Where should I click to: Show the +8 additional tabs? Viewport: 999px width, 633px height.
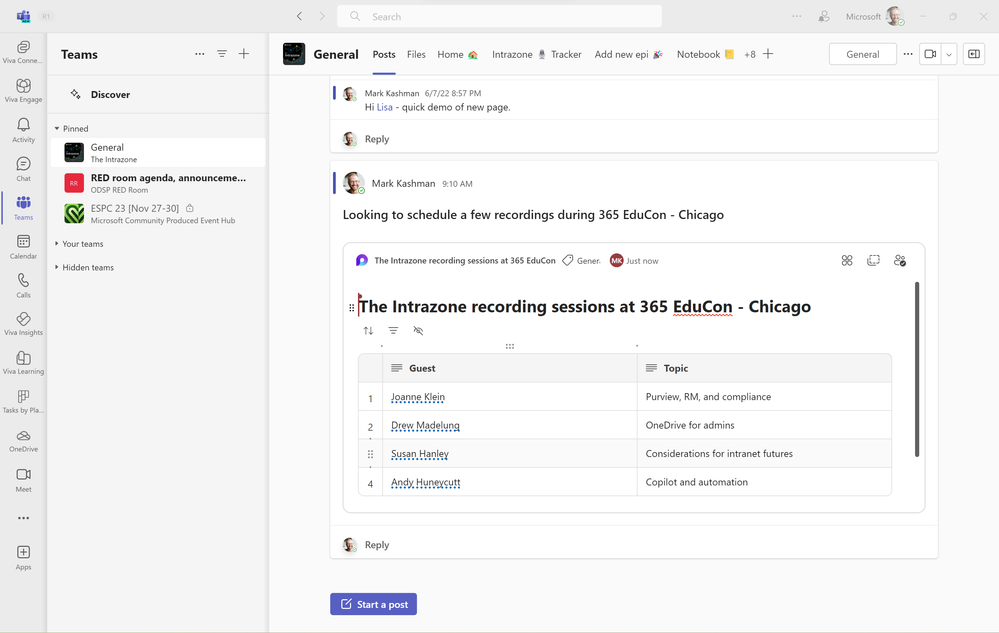click(x=750, y=55)
